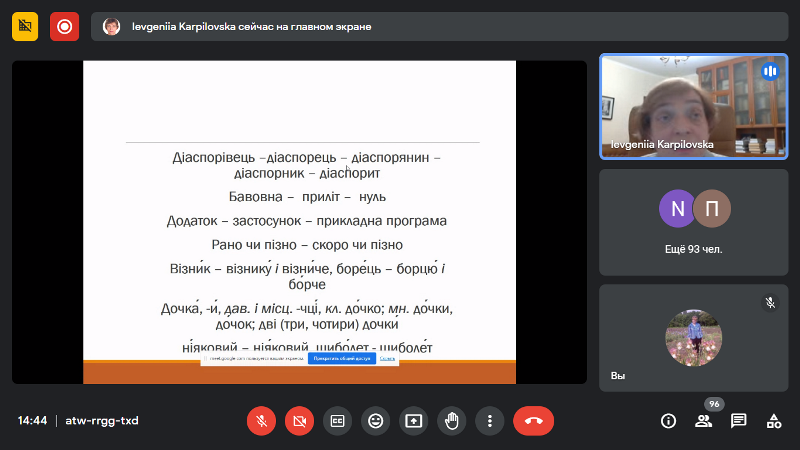This screenshot has width=800, height=450.
Task: Raise your hand
Action: 451,421
